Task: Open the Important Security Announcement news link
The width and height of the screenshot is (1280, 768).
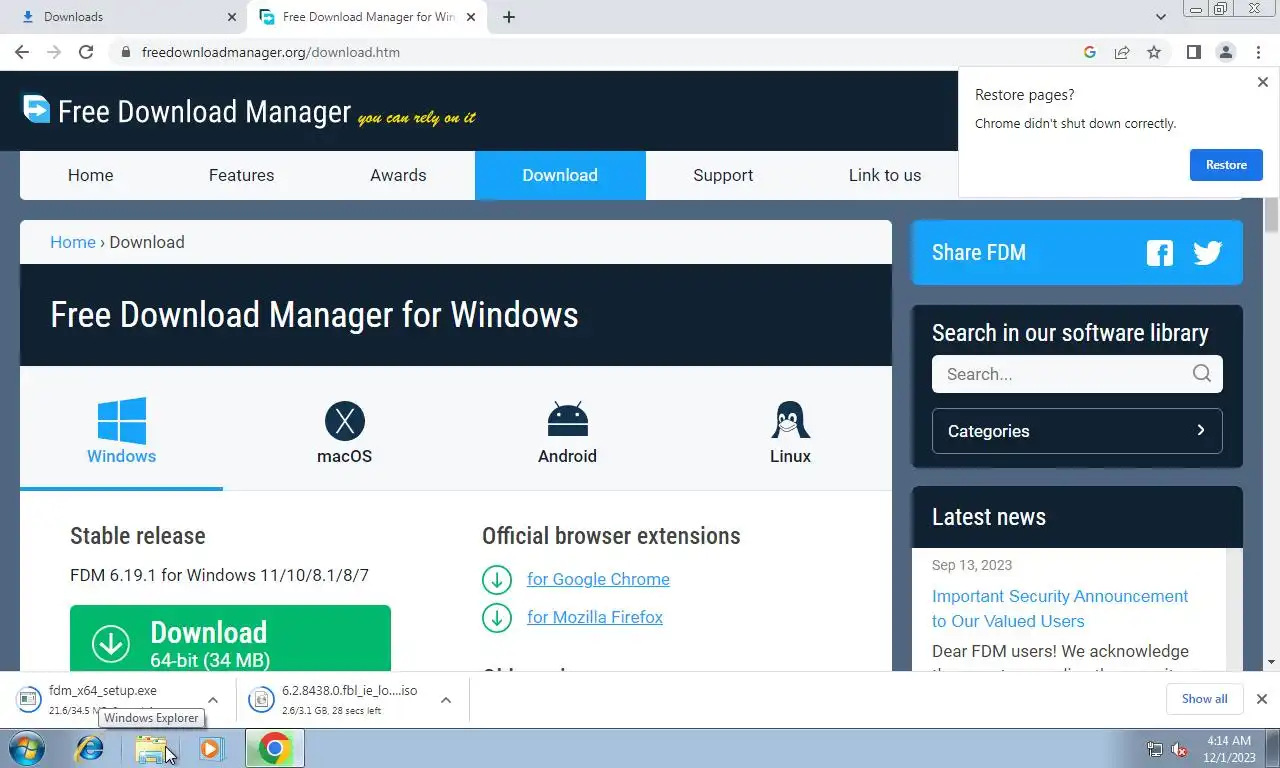Action: coord(1060,608)
